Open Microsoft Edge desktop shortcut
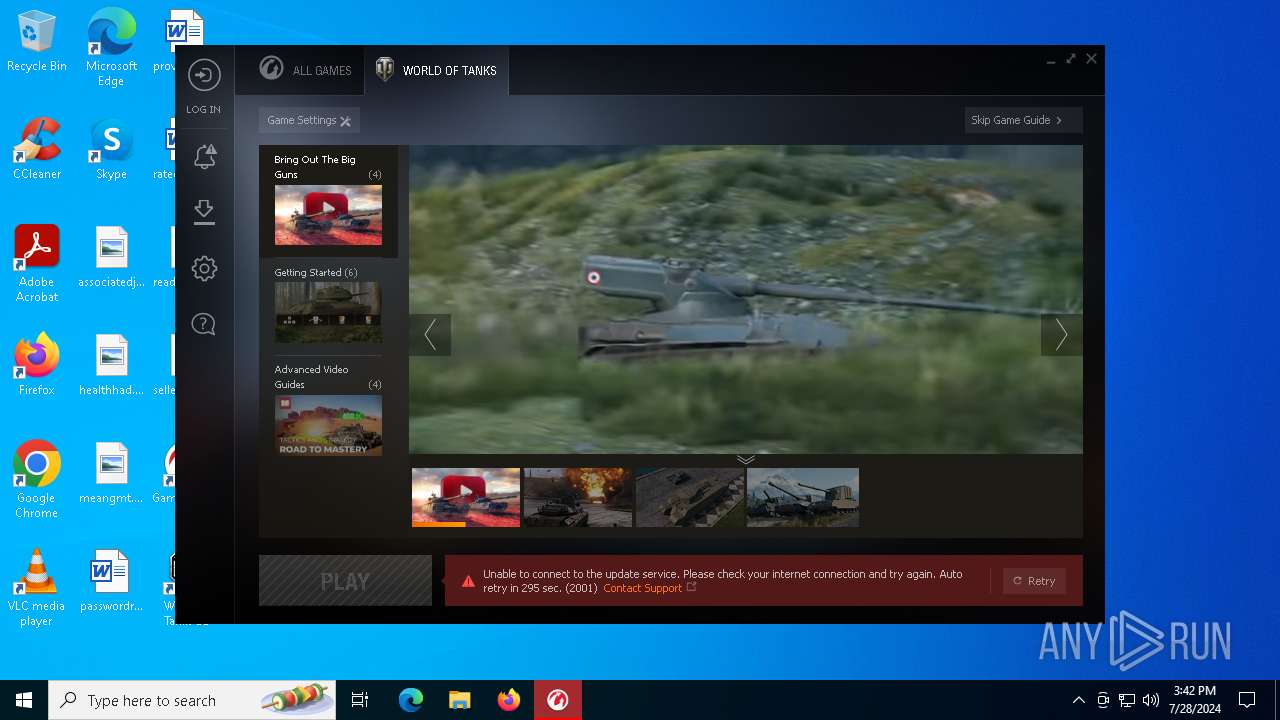1280x720 pixels. point(111,47)
